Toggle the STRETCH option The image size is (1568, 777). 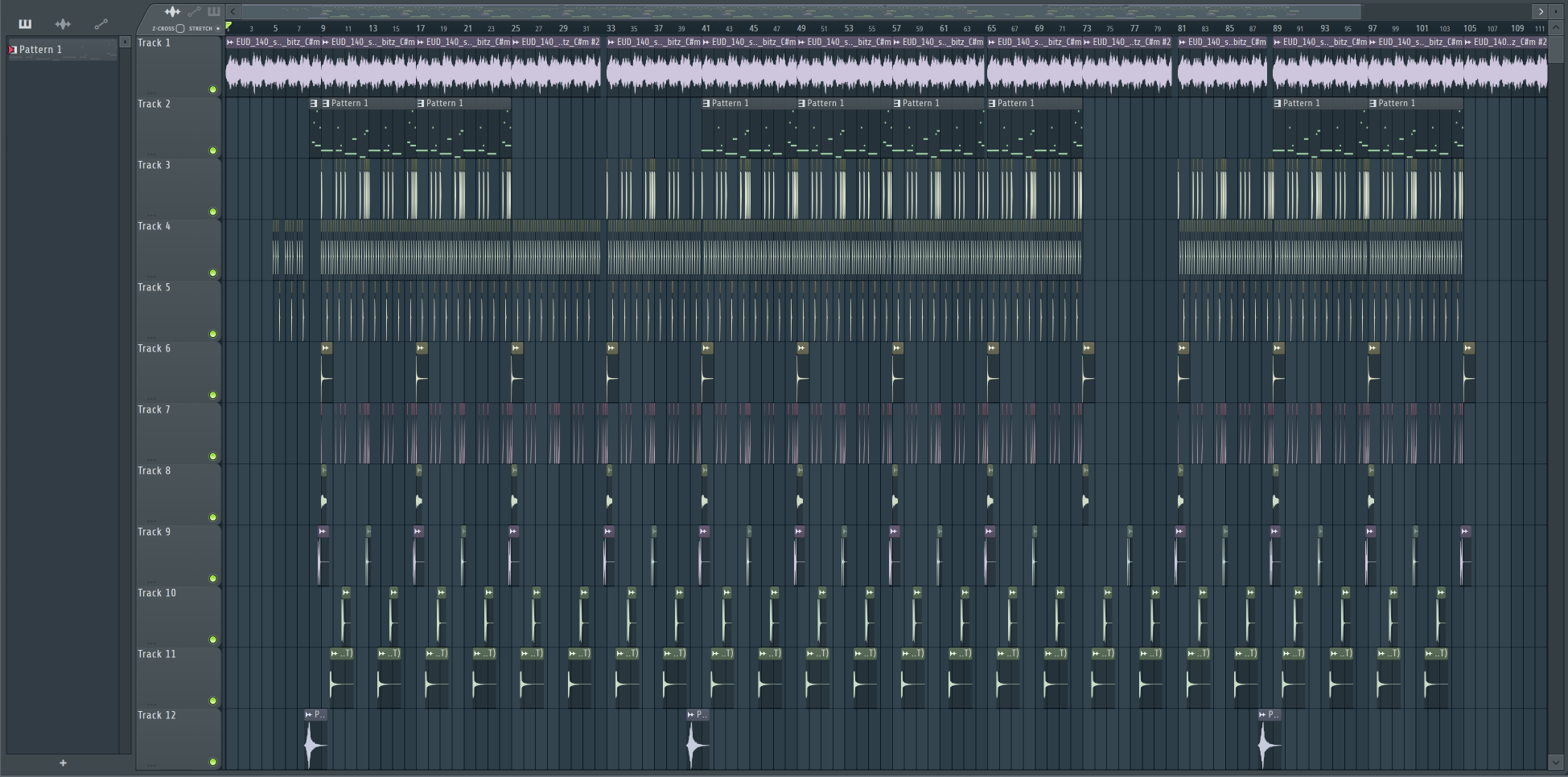coord(218,28)
